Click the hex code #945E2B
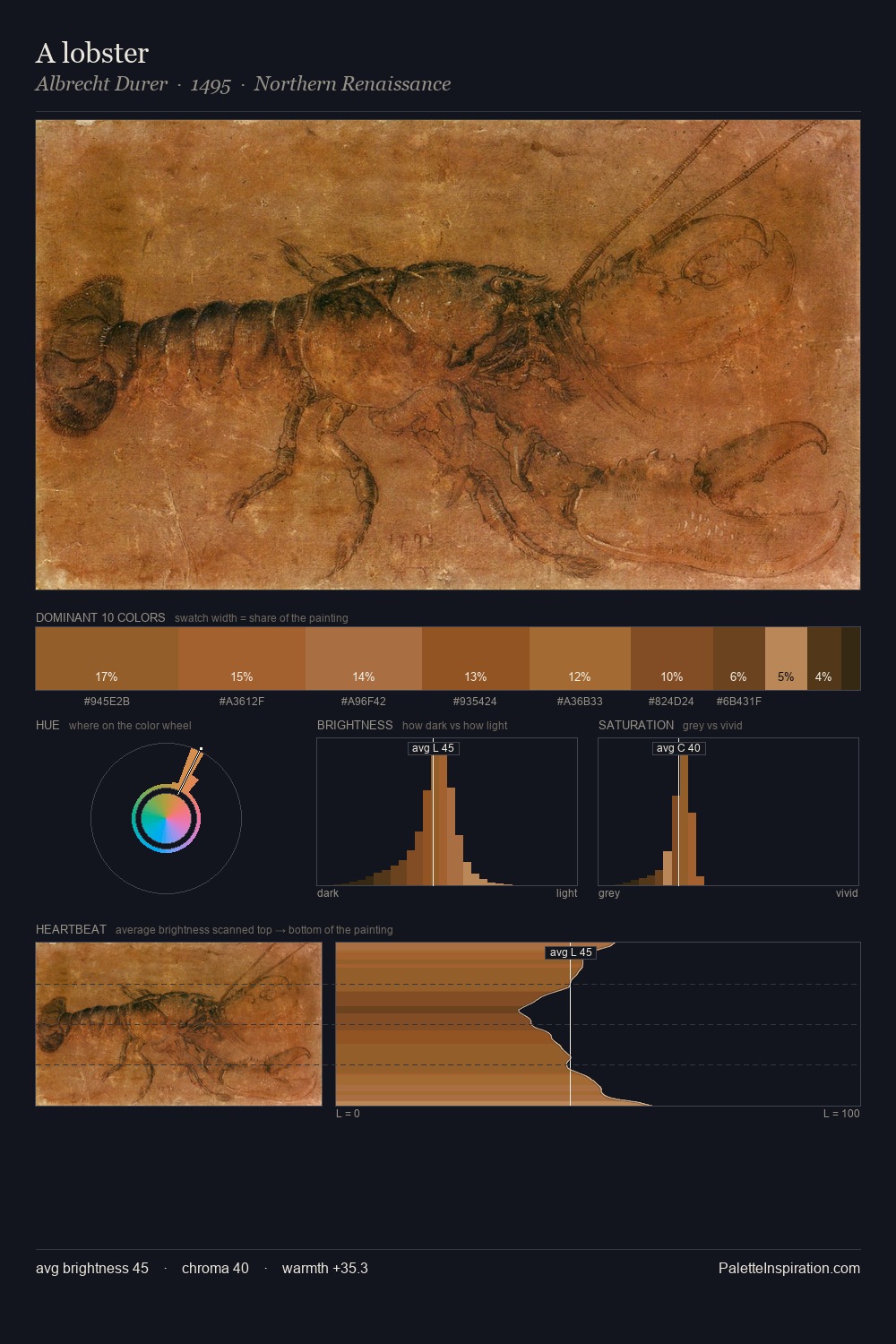Screen dimensions: 896x1344 click(107, 702)
